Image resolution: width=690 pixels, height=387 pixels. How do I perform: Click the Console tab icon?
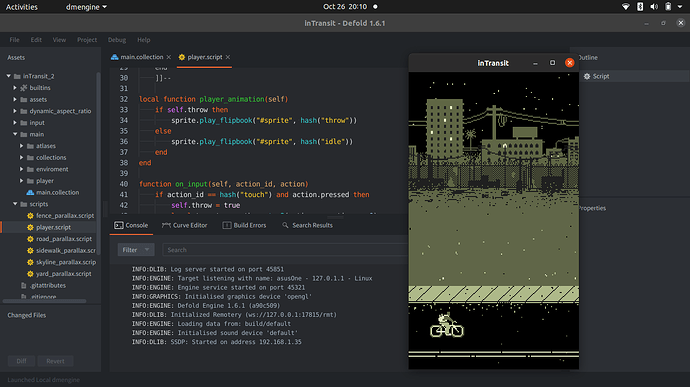point(119,225)
